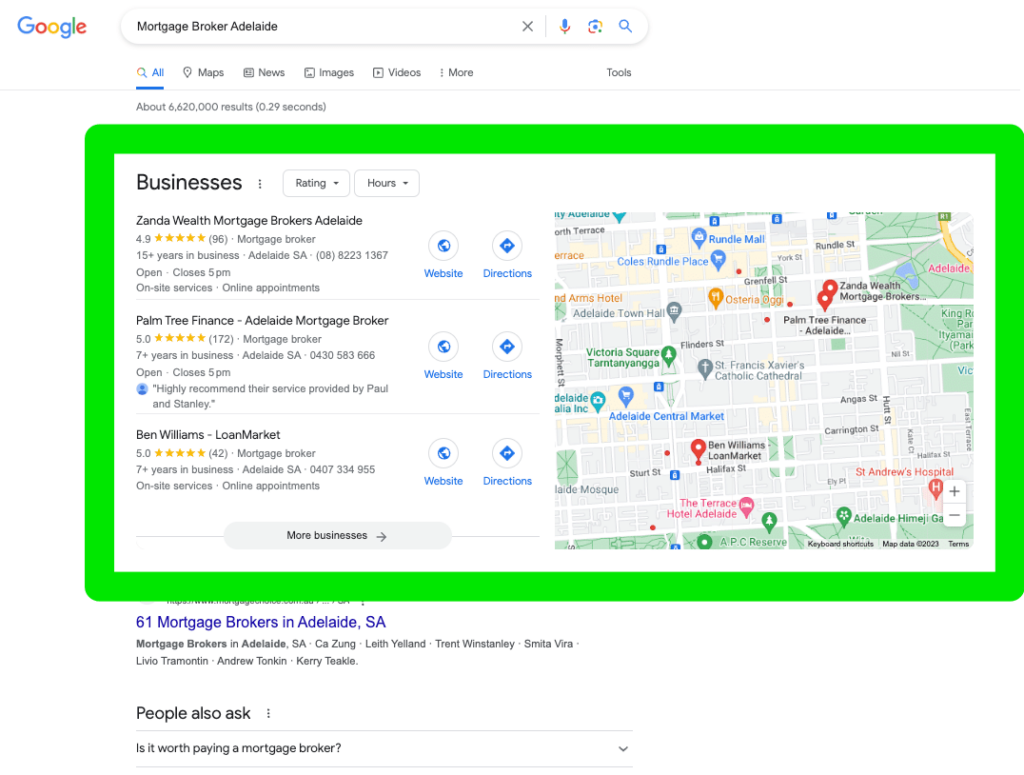The height and width of the screenshot is (775, 1024).
Task: Click the Osteria Oggi restaurant marker
Action: (x=716, y=297)
